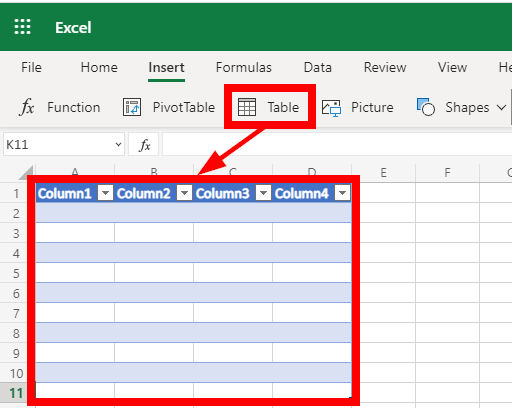
Task: Open the app launcher waffle icon
Action: coord(22,27)
